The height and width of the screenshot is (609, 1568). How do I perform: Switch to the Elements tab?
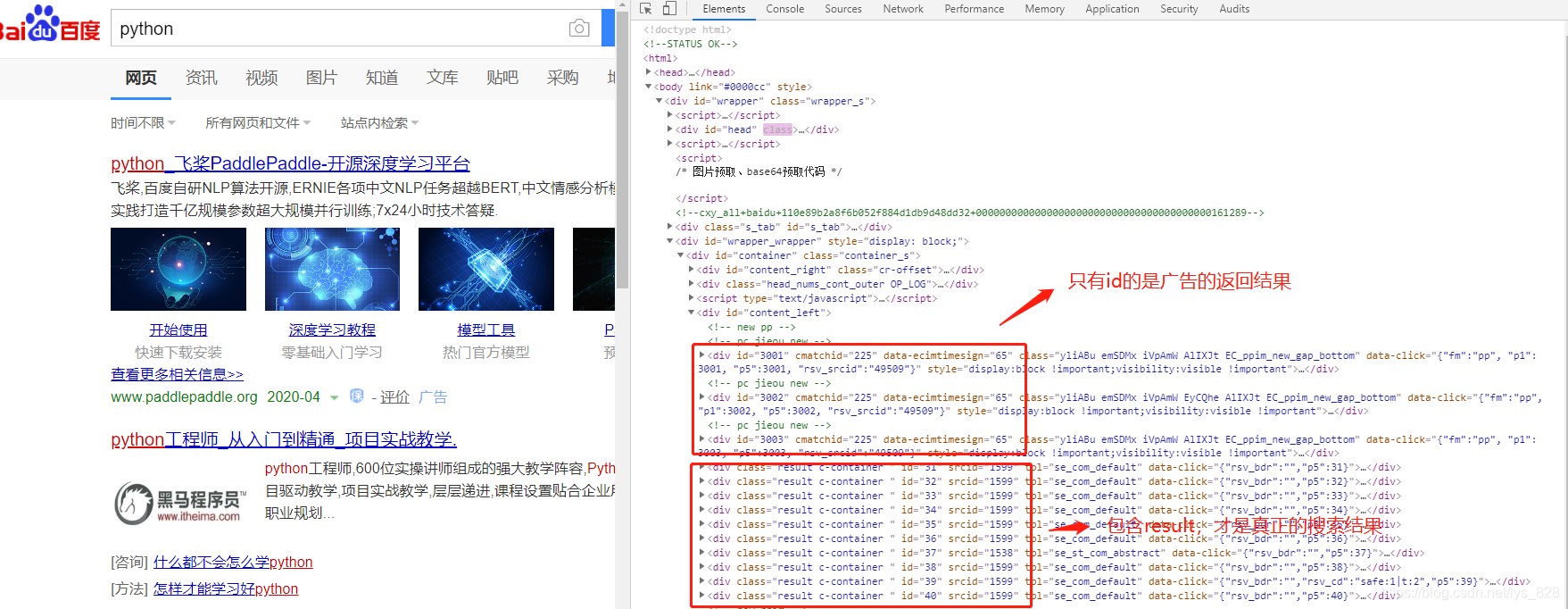pyautogui.click(x=724, y=9)
